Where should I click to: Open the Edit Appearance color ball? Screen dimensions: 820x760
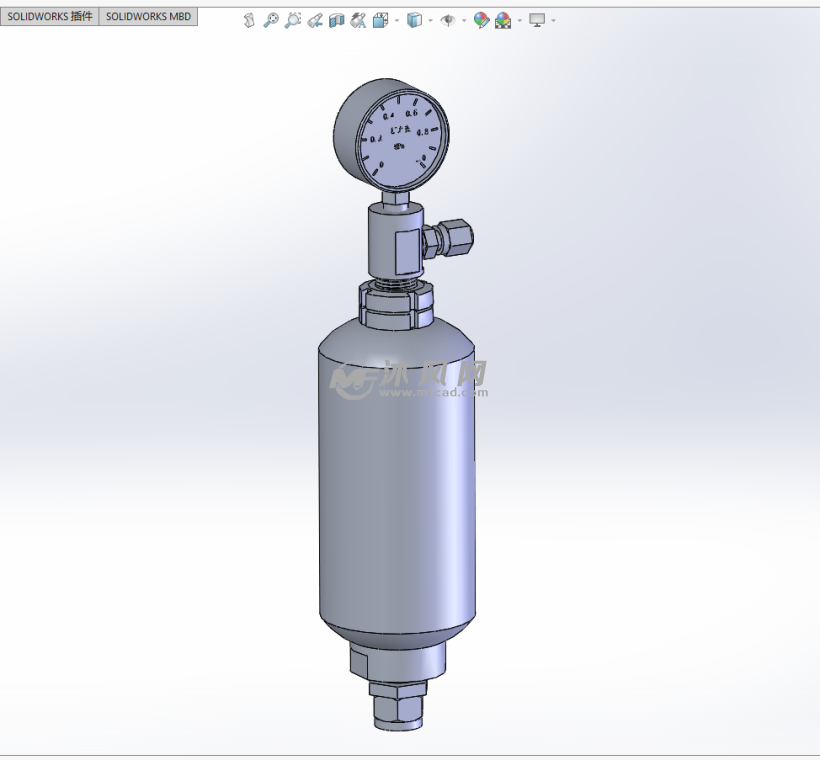coord(481,20)
